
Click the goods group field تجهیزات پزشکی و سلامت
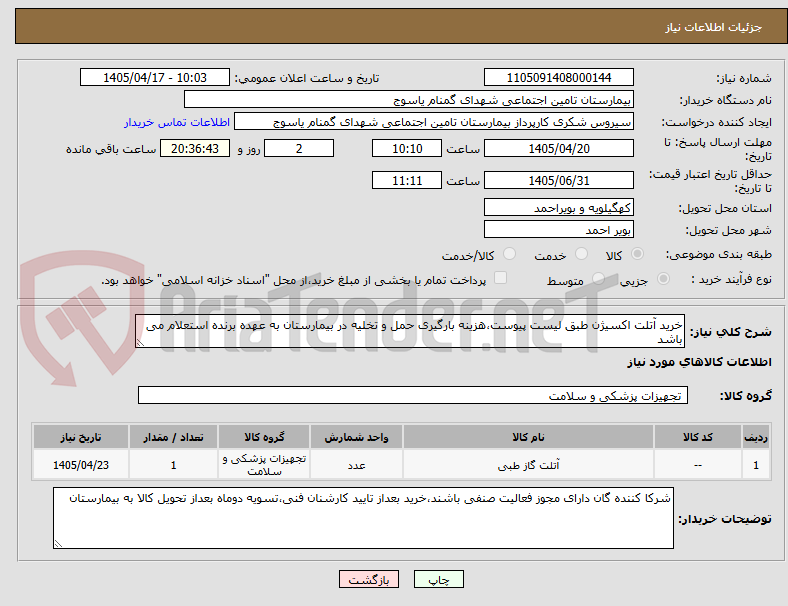click(x=413, y=395)
